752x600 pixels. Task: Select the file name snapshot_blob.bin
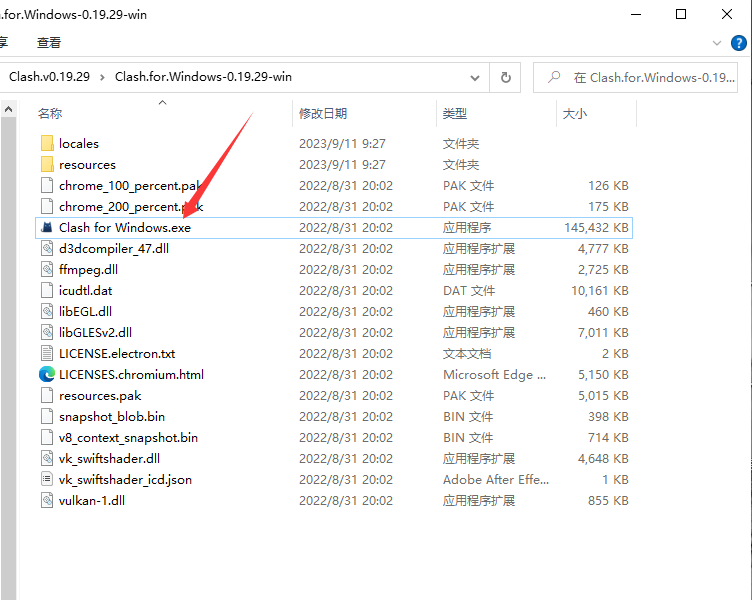112,416
